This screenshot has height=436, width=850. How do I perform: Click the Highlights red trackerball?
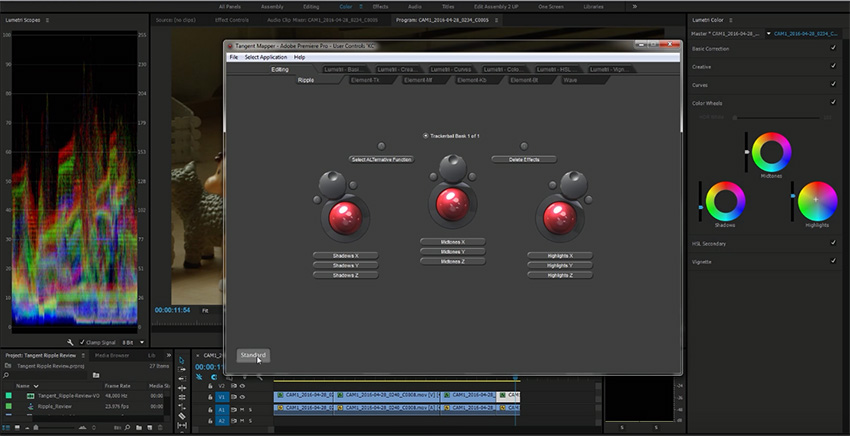tap(559, 216)
